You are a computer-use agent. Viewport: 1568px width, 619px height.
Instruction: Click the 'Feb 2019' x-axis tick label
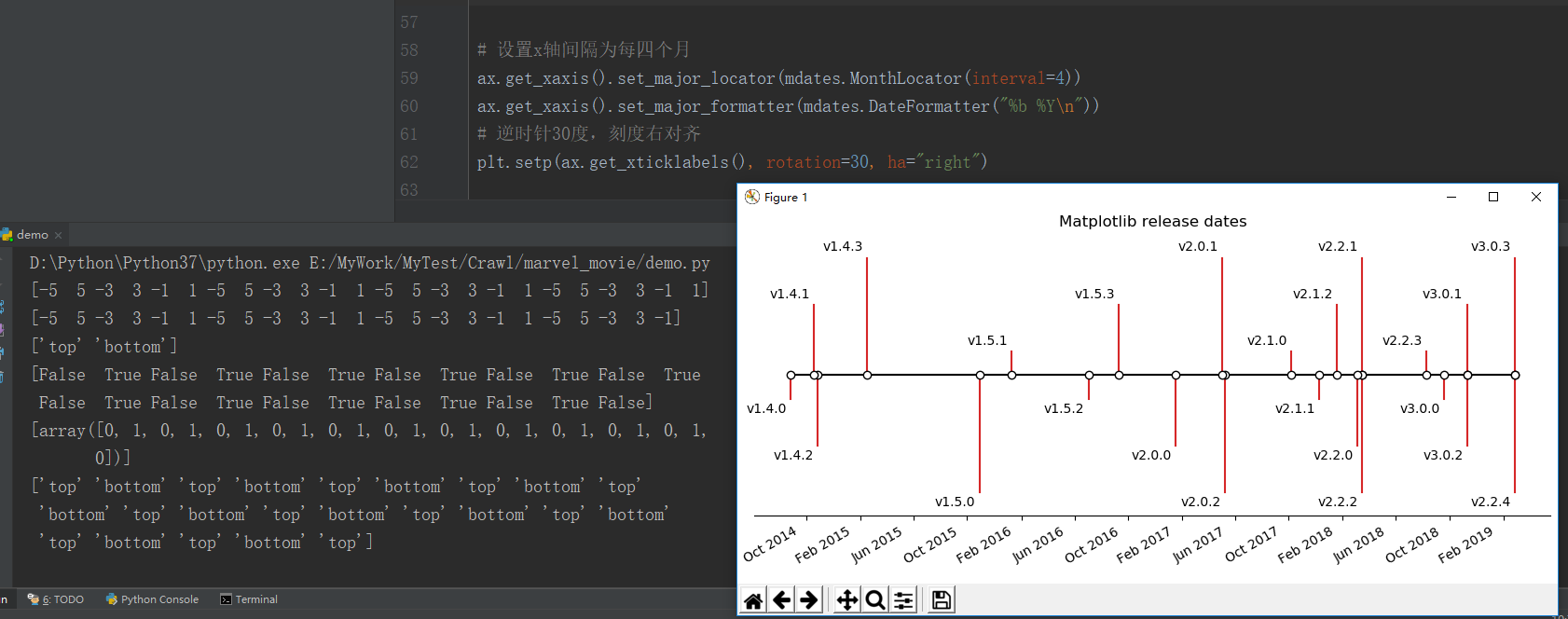pyautogui.click(x=1465, y=544)
